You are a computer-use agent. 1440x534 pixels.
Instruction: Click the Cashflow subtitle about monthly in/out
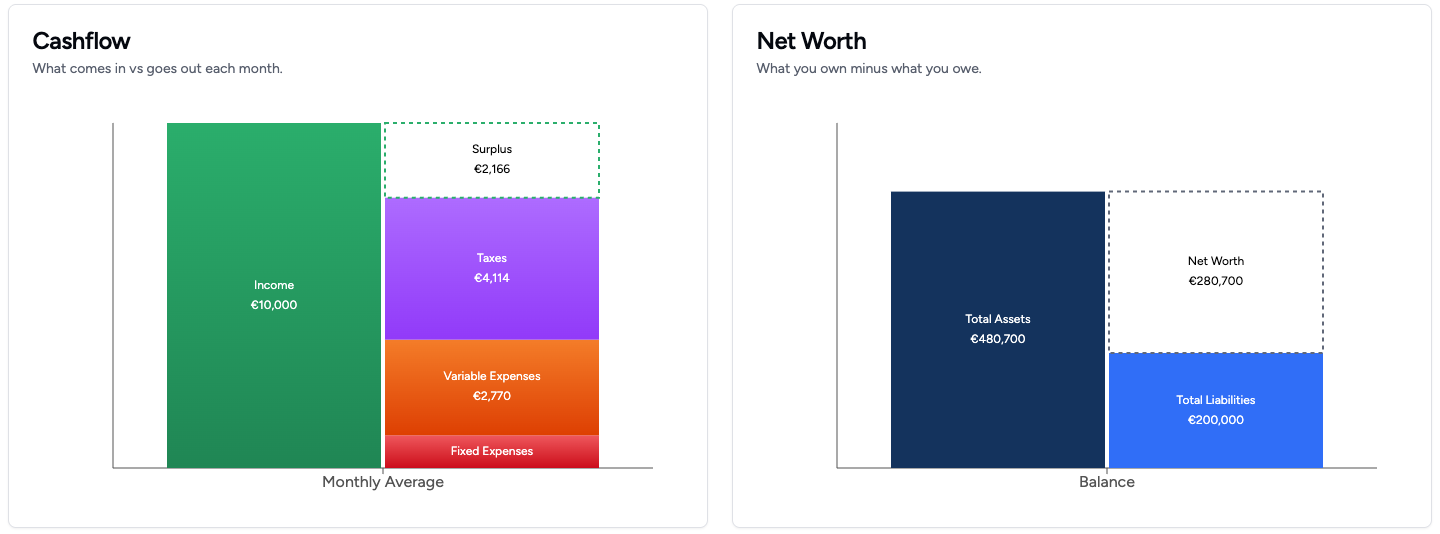tap(157, 69)
